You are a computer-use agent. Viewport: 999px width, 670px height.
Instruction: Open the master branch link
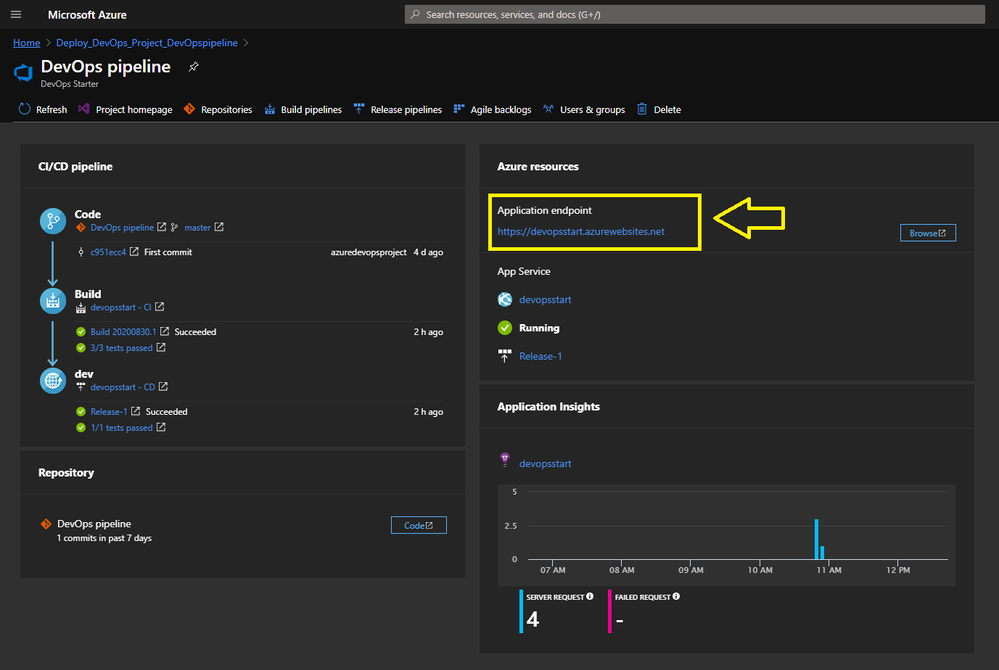[198, 227]
